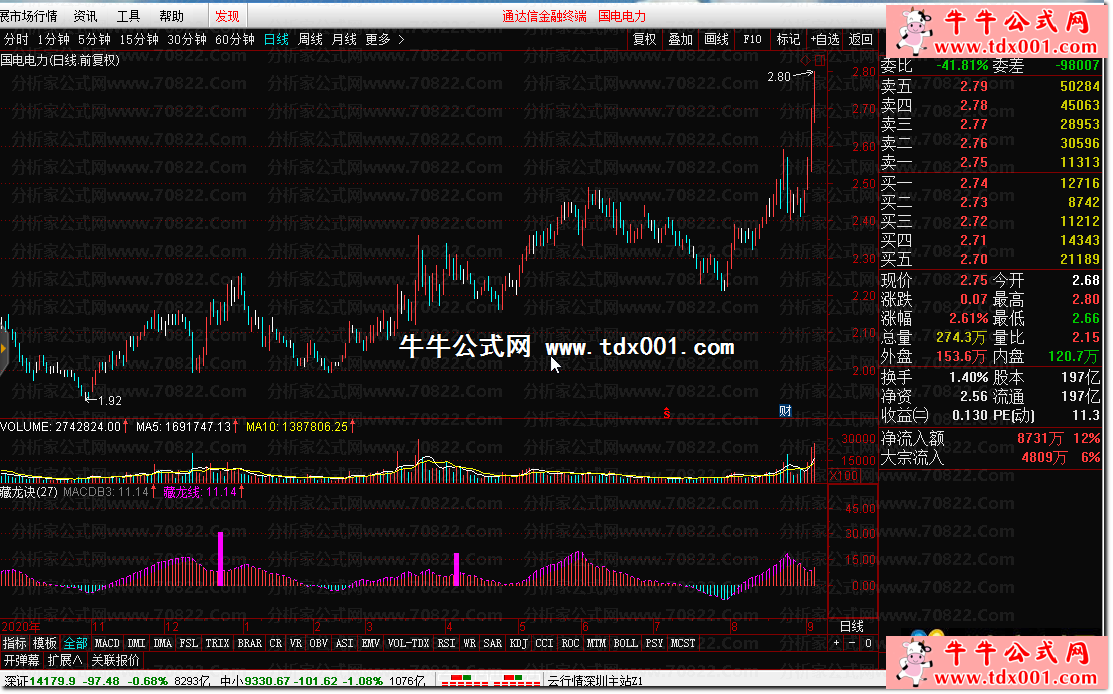This screenshot has height=694, width=1113.
Task: Click the tall magenta bar in indicator panel
Action: [x=220, y=558]
